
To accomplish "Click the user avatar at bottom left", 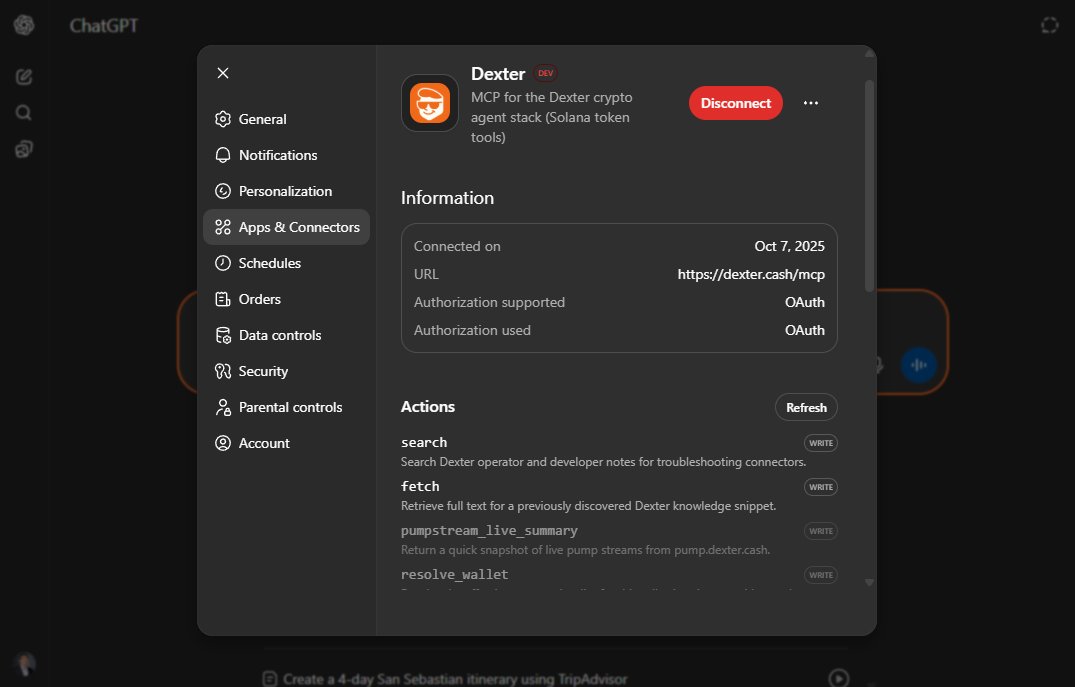I will pyautogui.click(x=25, y=664).
